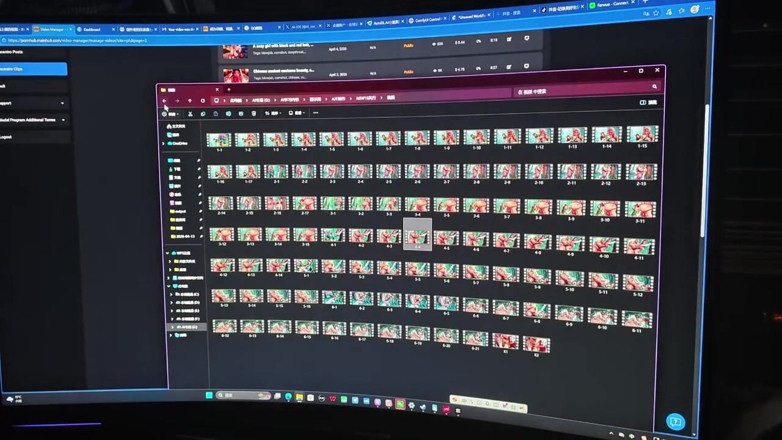Select video file 5-12
Image resolution: width=782 pixels, height=440 pixels.
pyautogui.click(x=637, y=285)
